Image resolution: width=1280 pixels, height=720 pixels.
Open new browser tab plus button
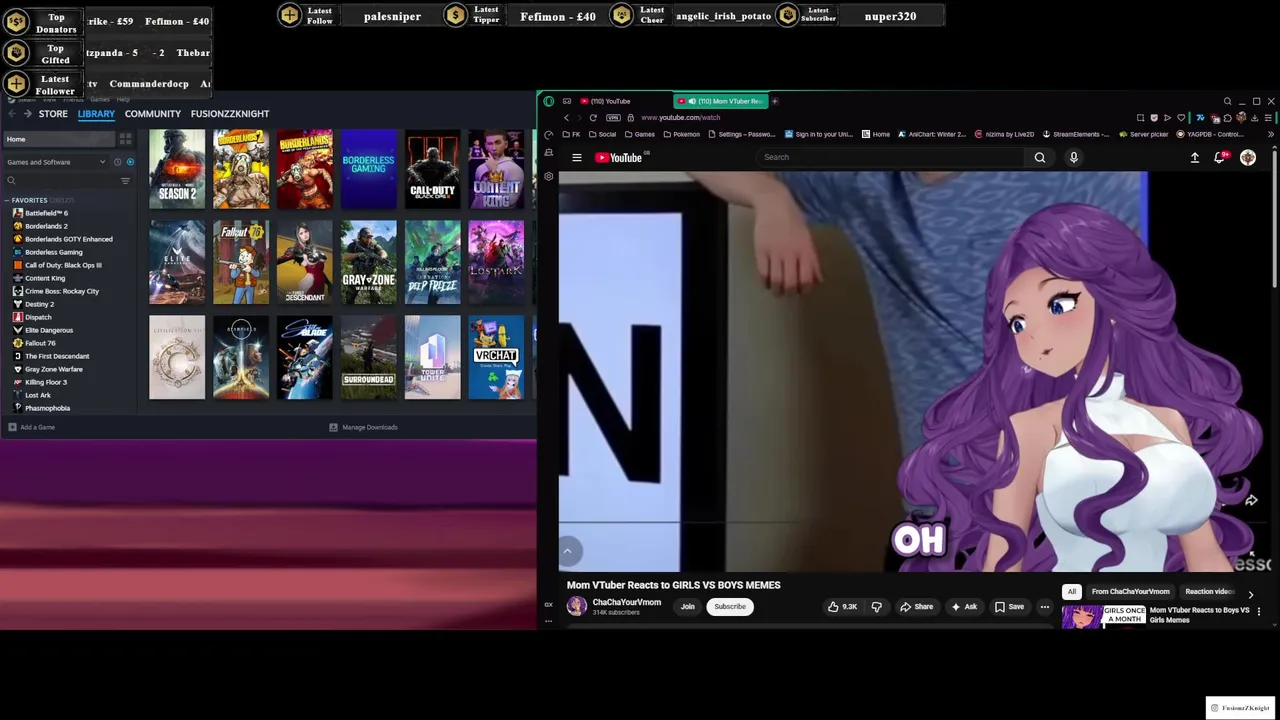774,101
